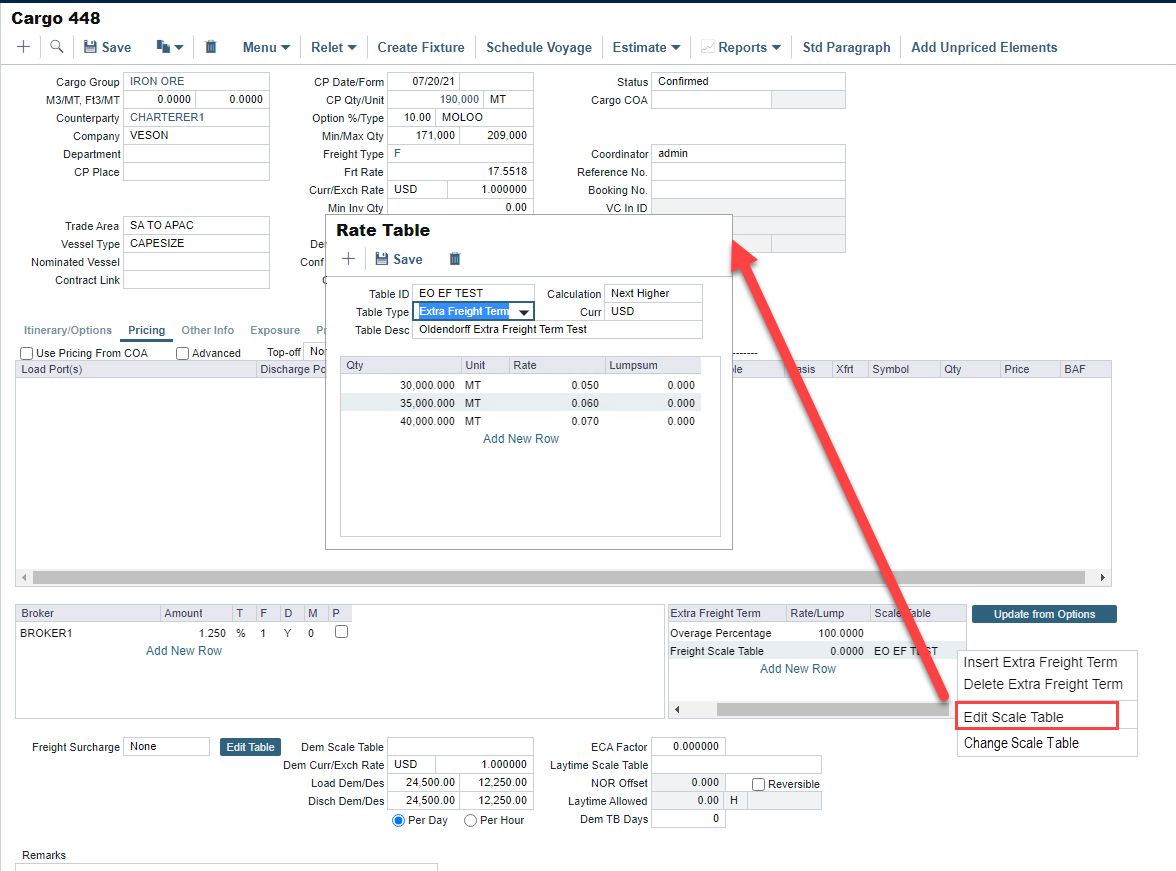Viewport: 1176px width, 871px height.
Task: Click the plus icon in Rate Table
Action: [x=349, y=259]
